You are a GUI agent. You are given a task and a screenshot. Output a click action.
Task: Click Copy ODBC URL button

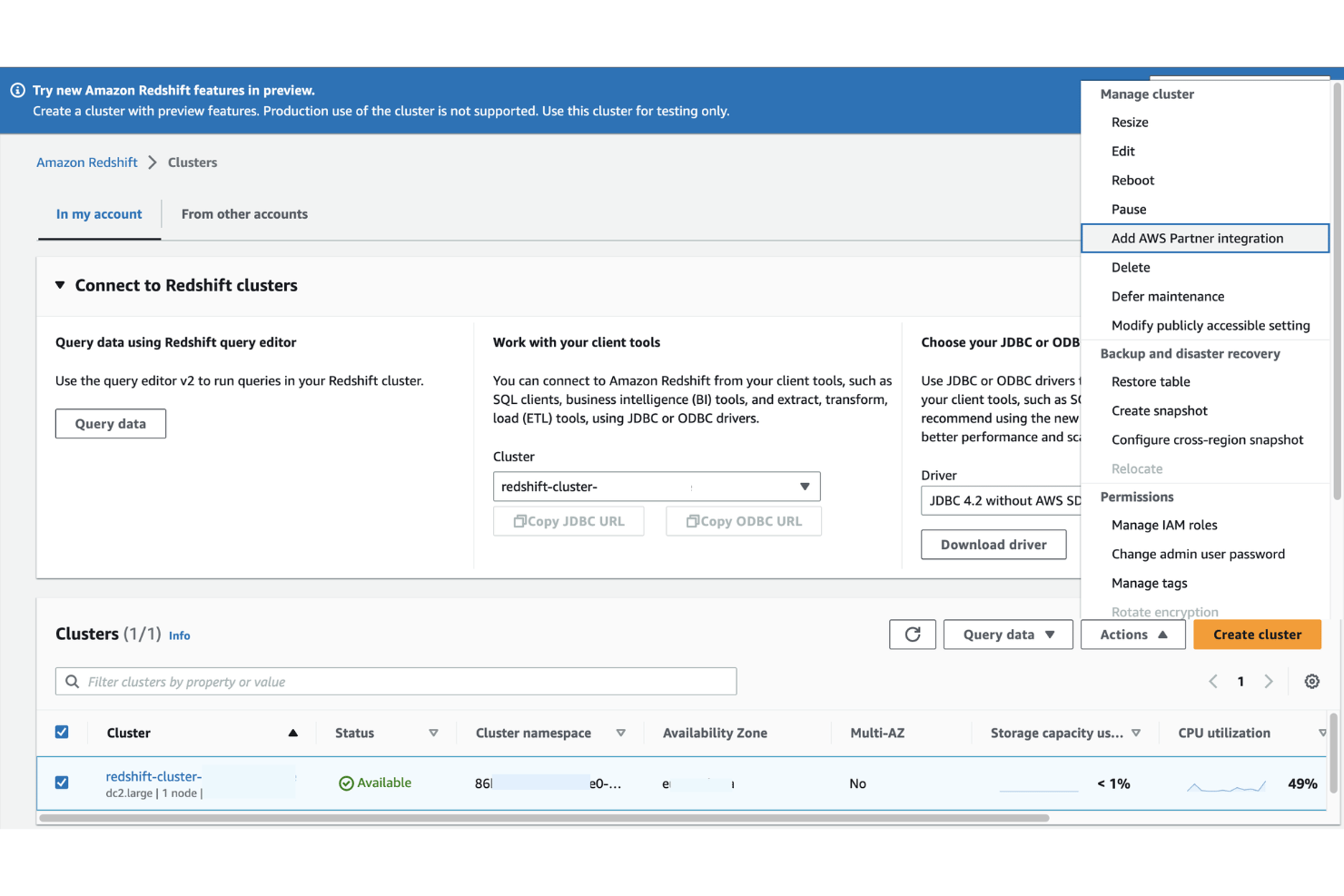744,522
